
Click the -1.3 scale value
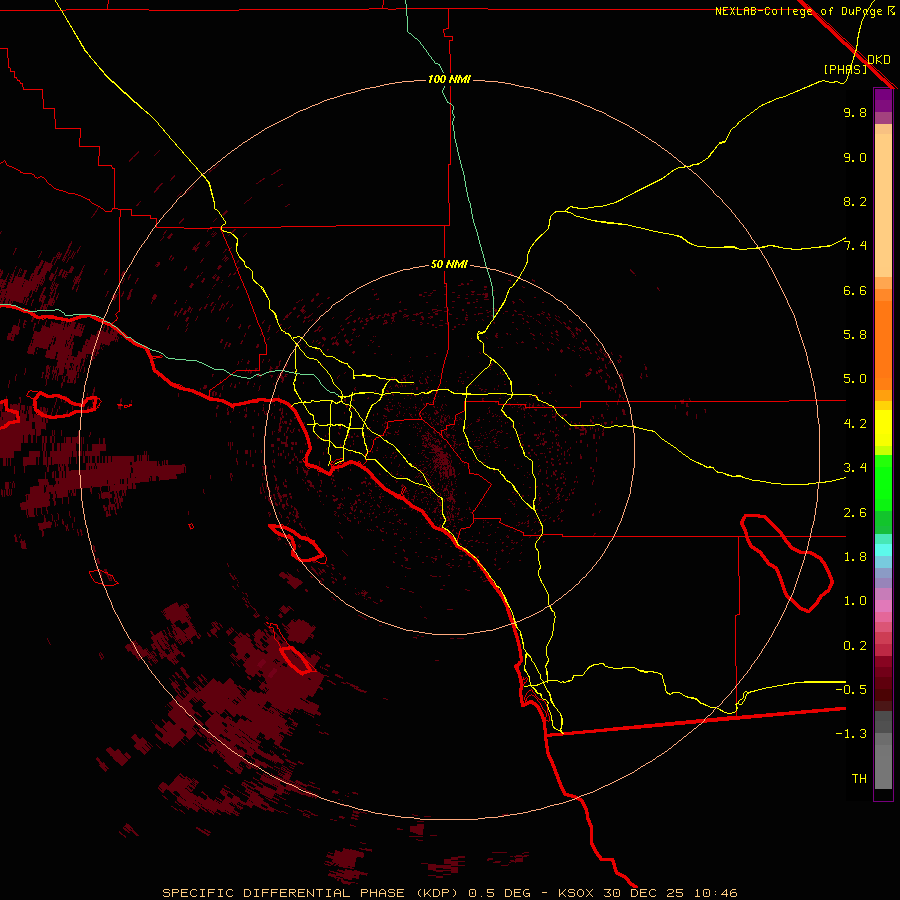pos(851,734)
